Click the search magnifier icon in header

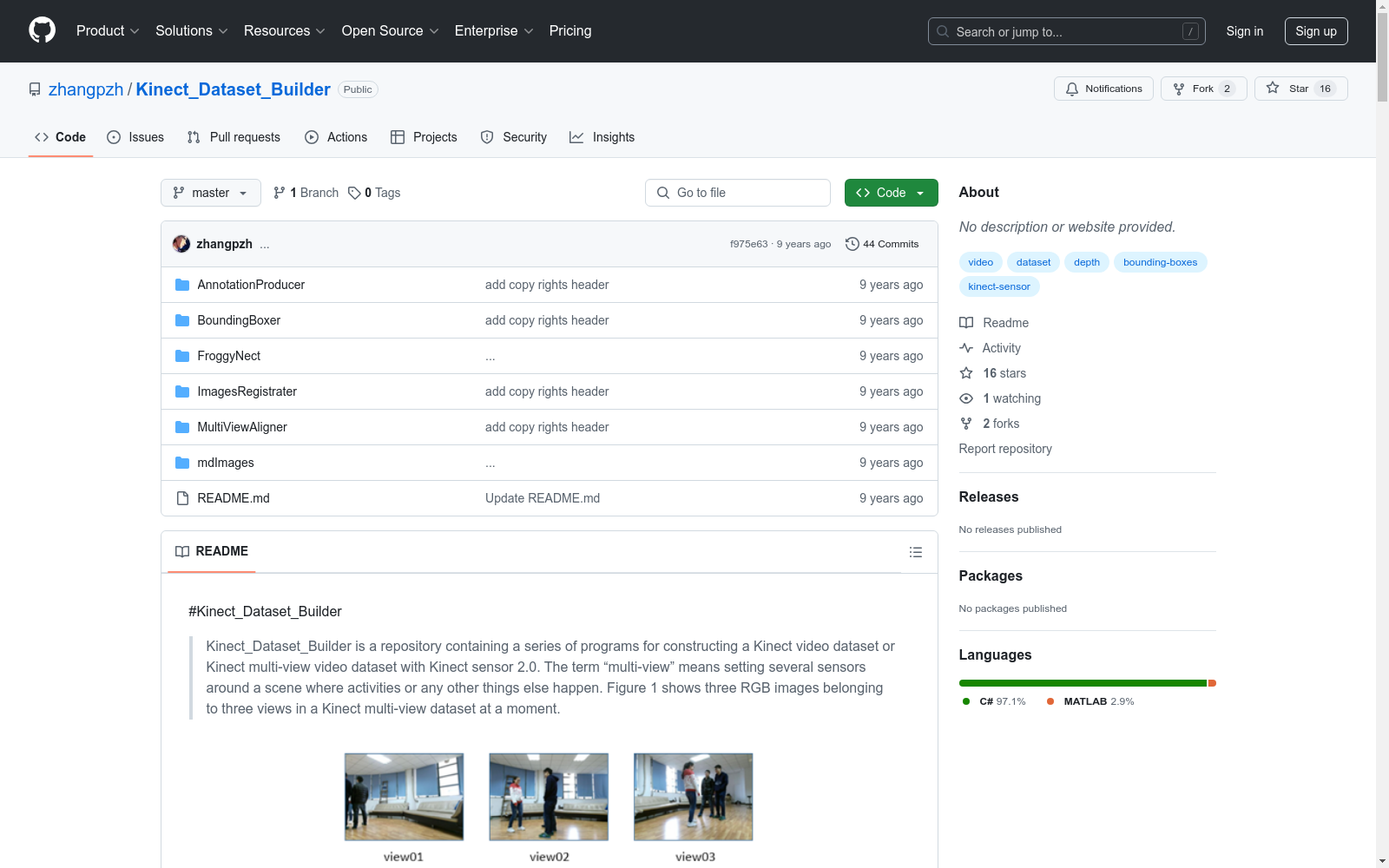click(x=943, y=31)
